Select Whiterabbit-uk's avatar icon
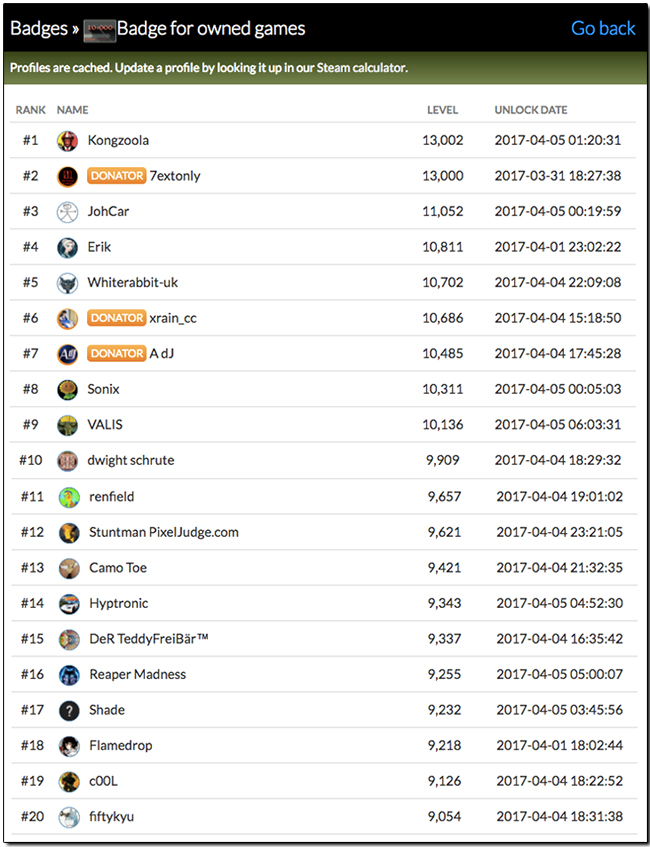The image size is (650, 847). tap(67, 283)
